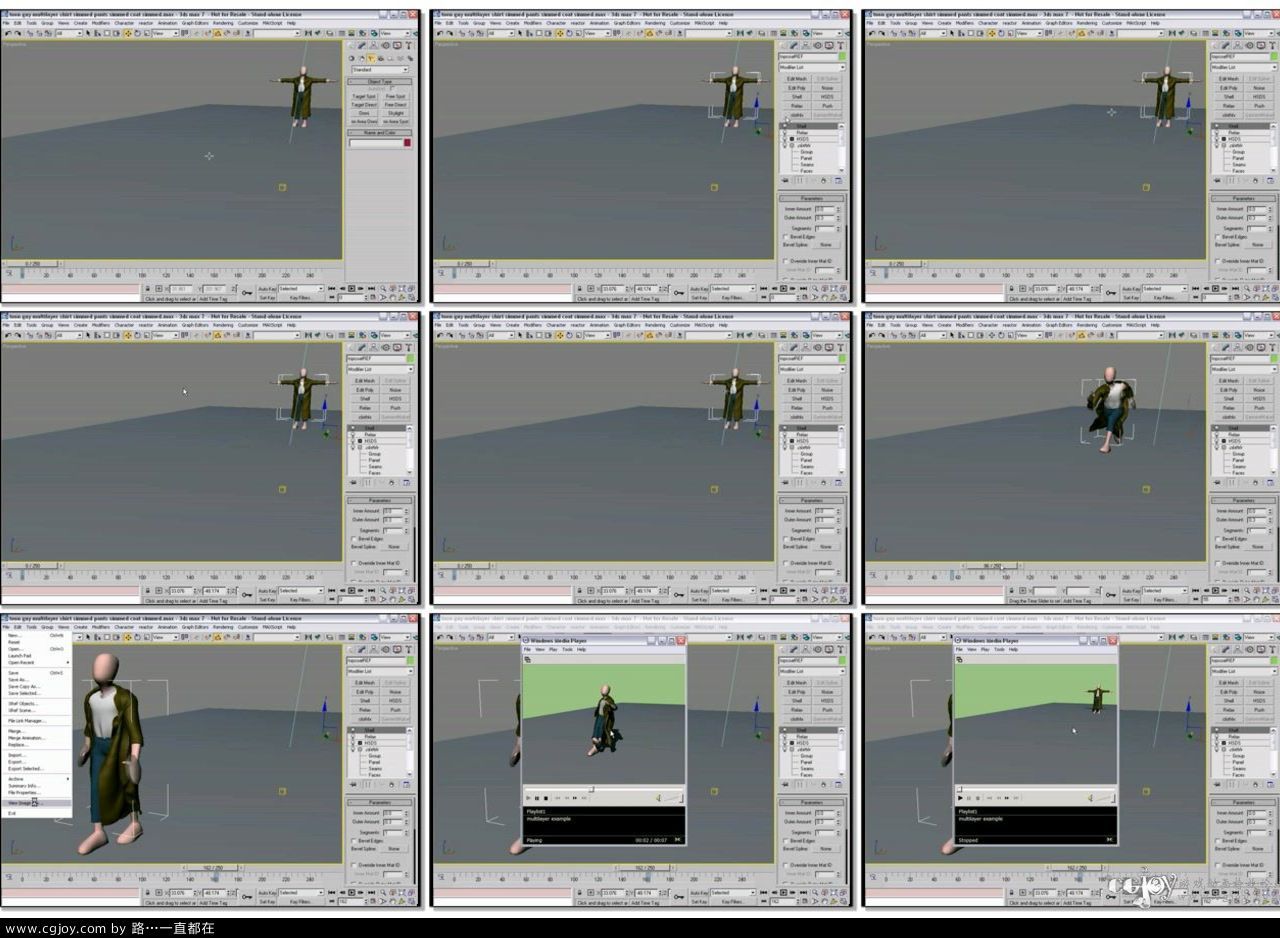This screenshot has width=1280, height=938.
Task: Go to start frame in the lights-panel frame
Action: (x=331, y=289)
